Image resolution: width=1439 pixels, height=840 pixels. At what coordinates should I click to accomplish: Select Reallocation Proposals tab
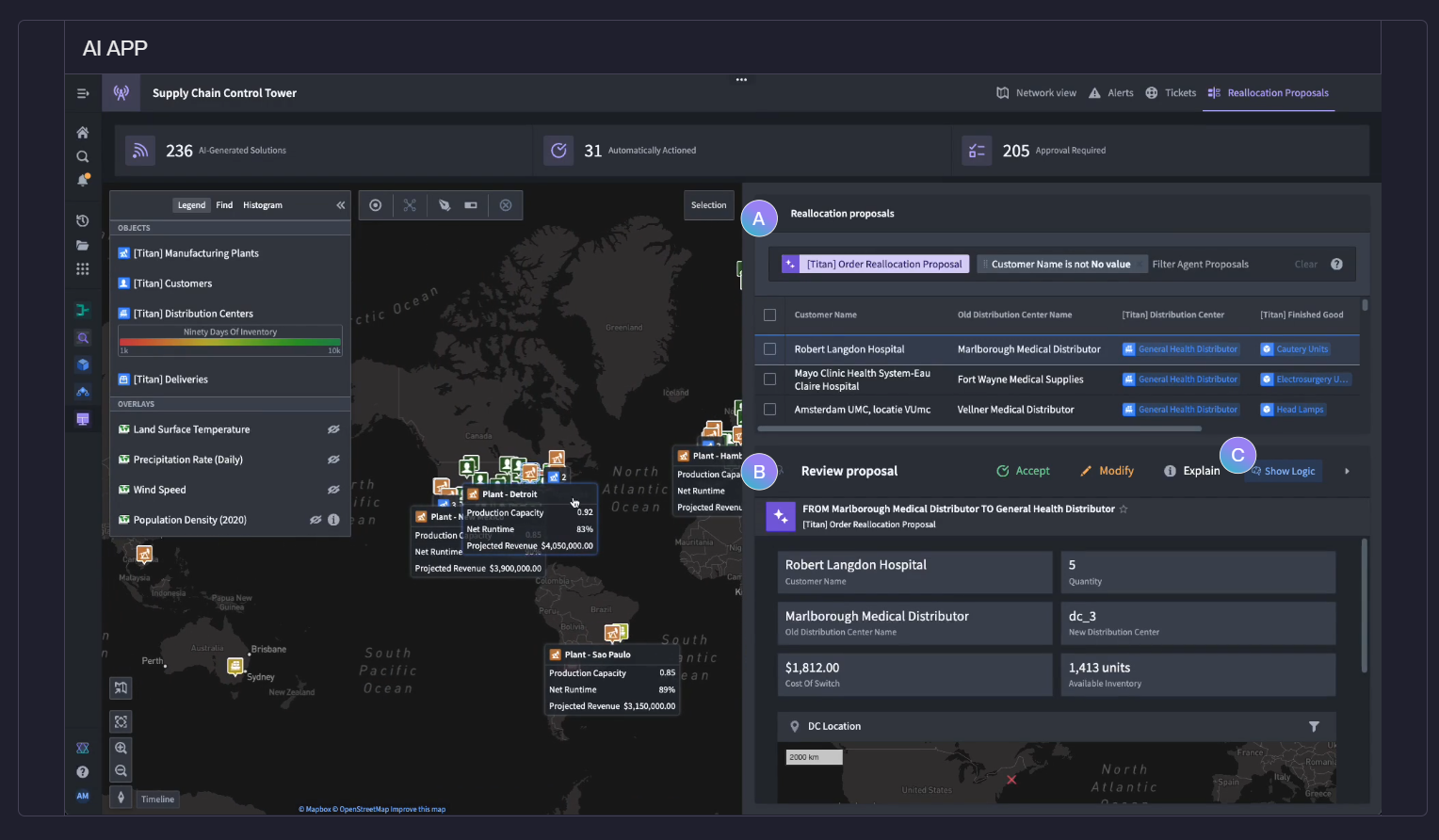(1269, 93)
